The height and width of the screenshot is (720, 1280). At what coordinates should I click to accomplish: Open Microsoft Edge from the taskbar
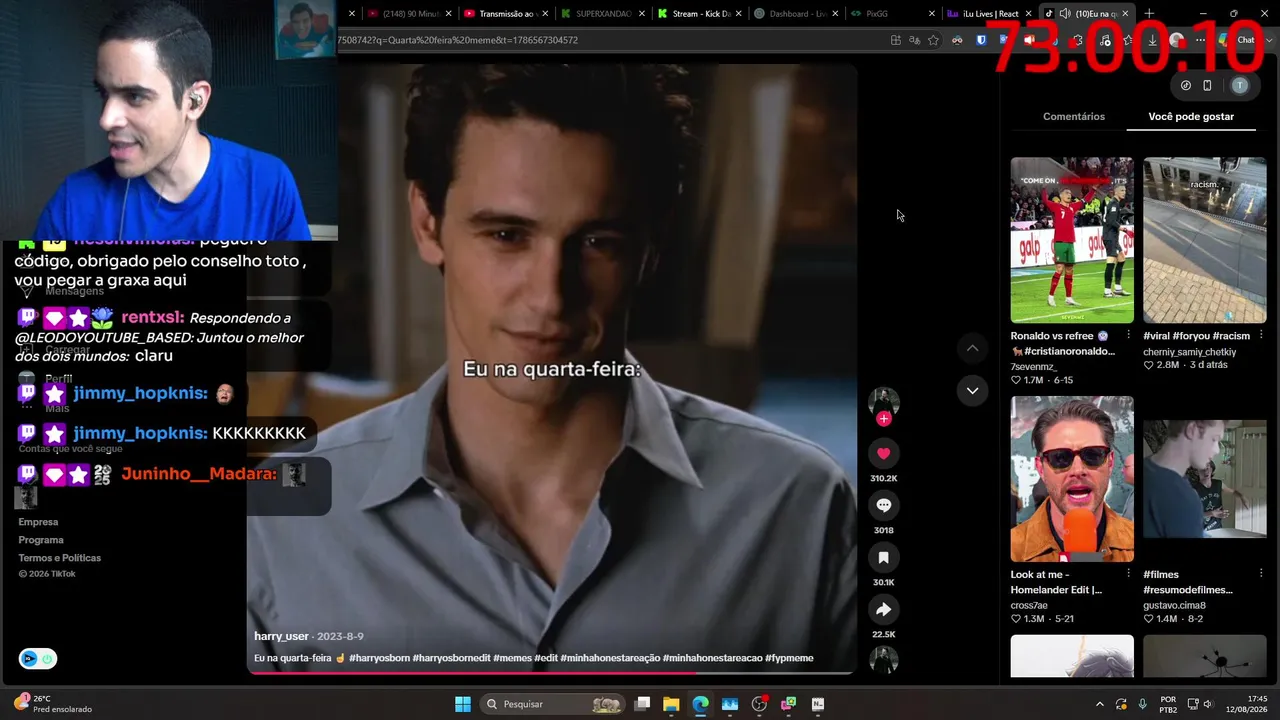coord(700,704)
